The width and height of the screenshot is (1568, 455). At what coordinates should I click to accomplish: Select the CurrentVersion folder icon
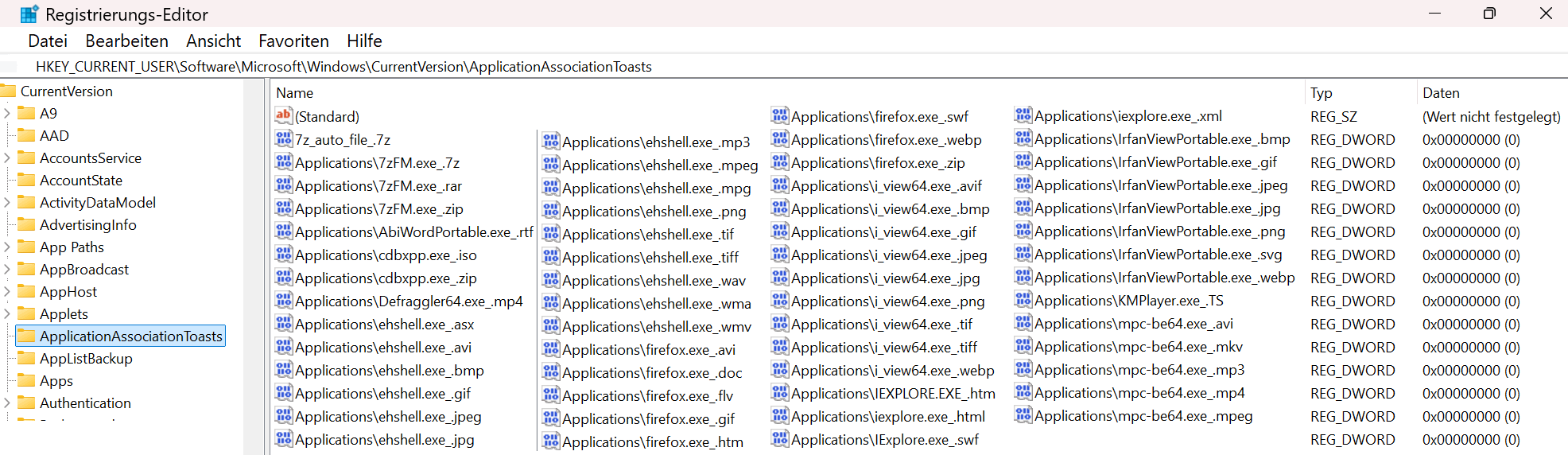pyautogui.click(x=8, y=91)
